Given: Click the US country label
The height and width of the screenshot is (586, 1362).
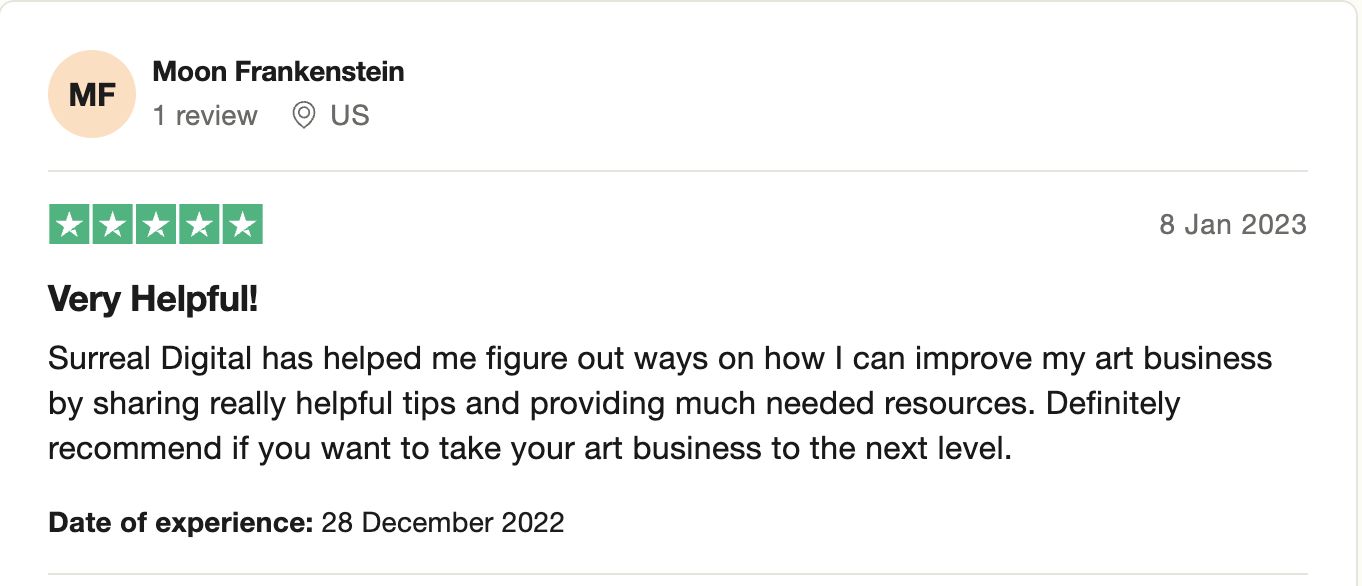Looking at the screenshot, I should click(x=350, y=116).
